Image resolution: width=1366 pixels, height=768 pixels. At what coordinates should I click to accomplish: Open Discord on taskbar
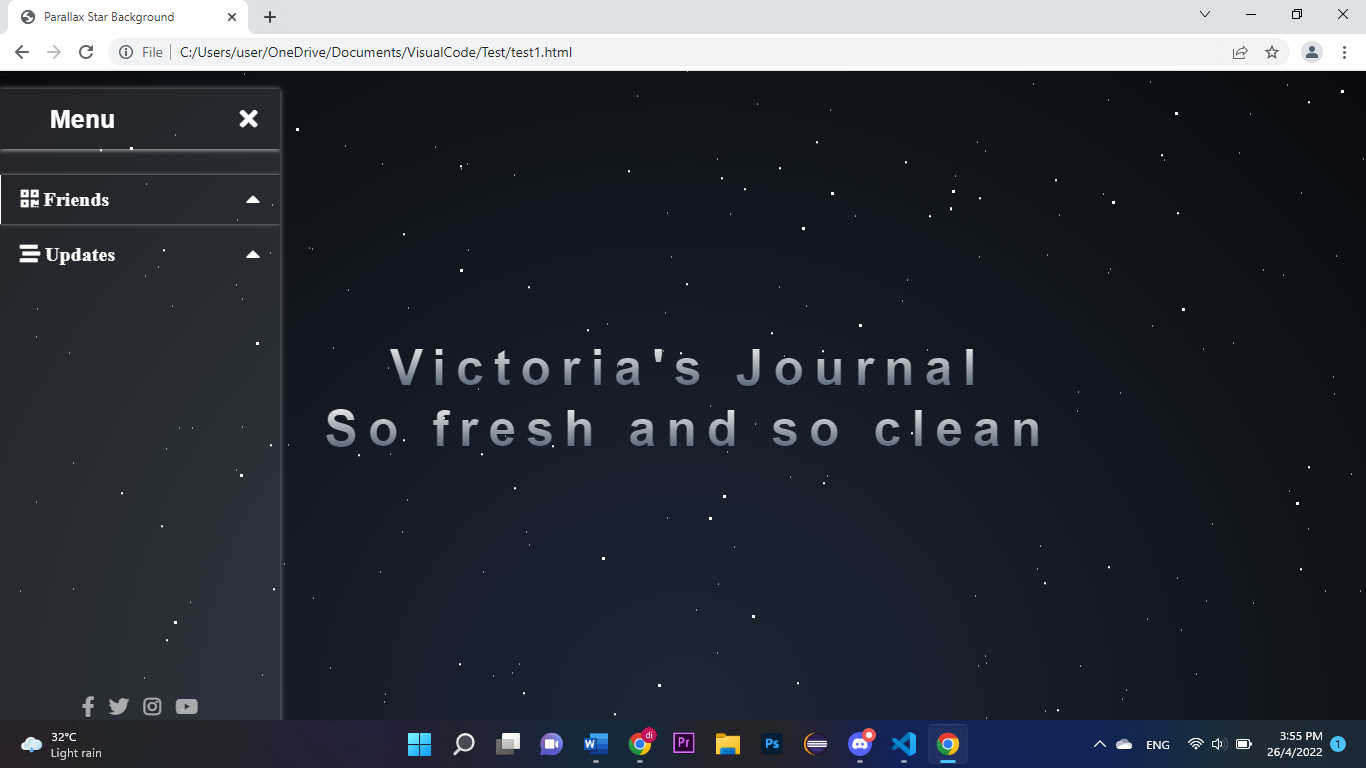pos(860,744)
